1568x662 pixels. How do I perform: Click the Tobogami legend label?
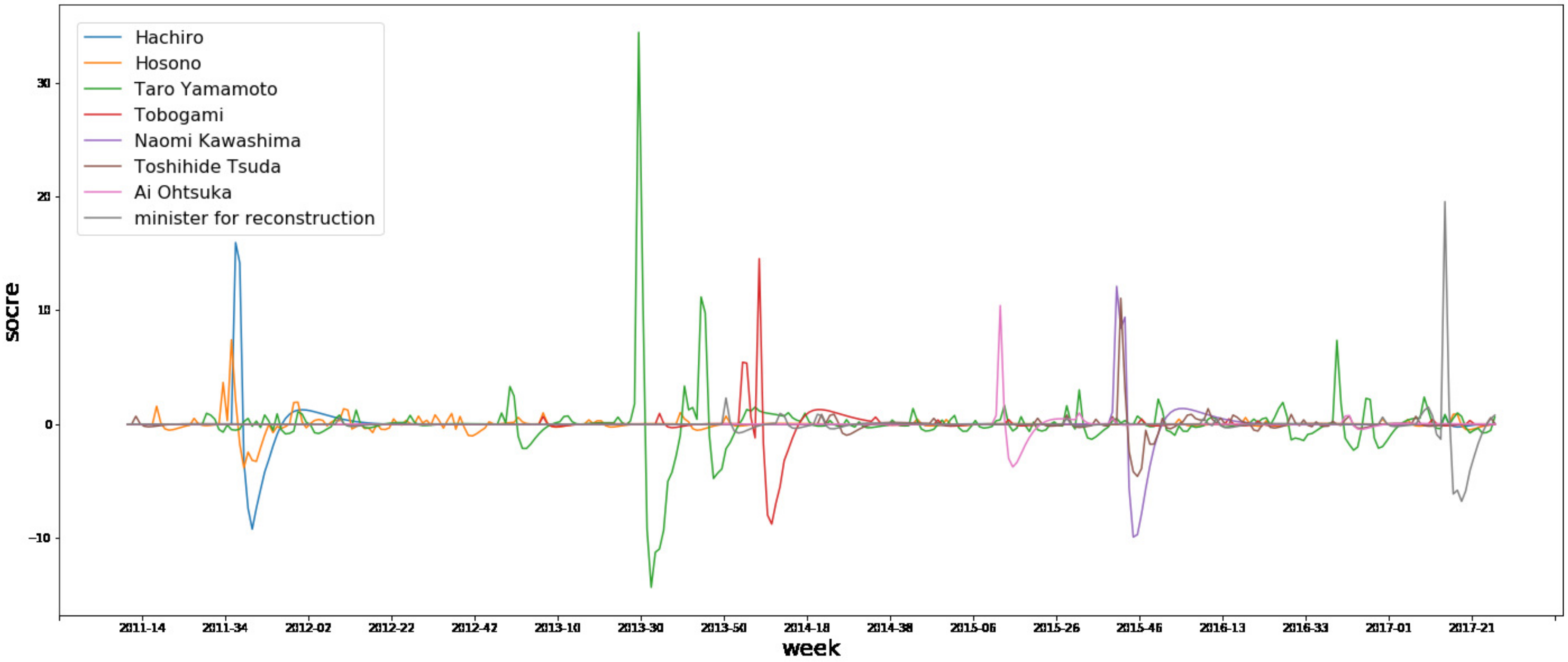(178, 115)
